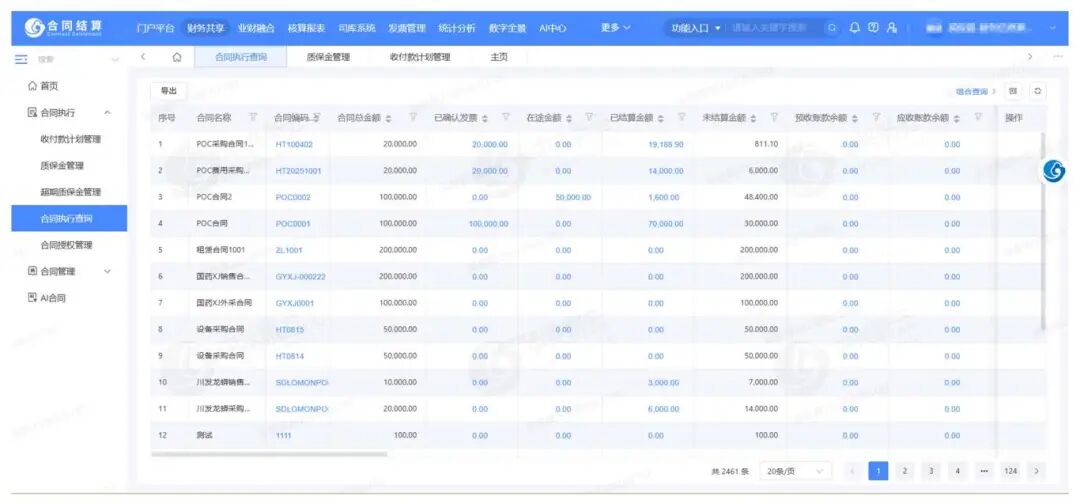Open the help question mark icon
The width and height of the screenshot is (1080, 504).
pyautogui.click(x=872, y=28)
